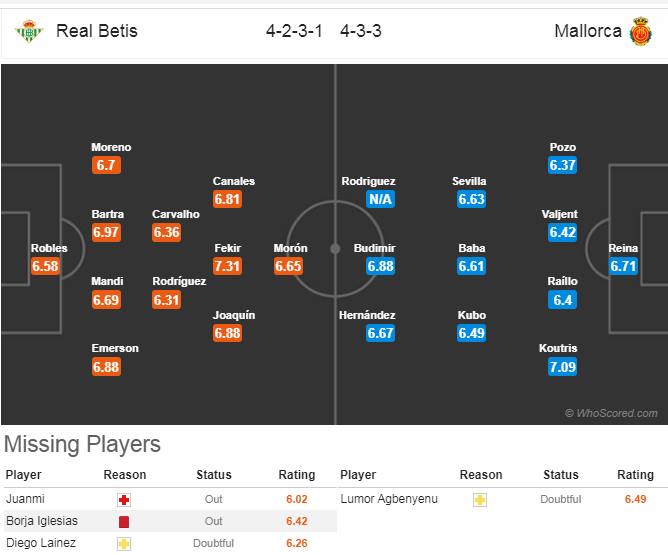Open Juanmi in the missing players table
This screenshot has height=555, width=668.
point(25,499)
